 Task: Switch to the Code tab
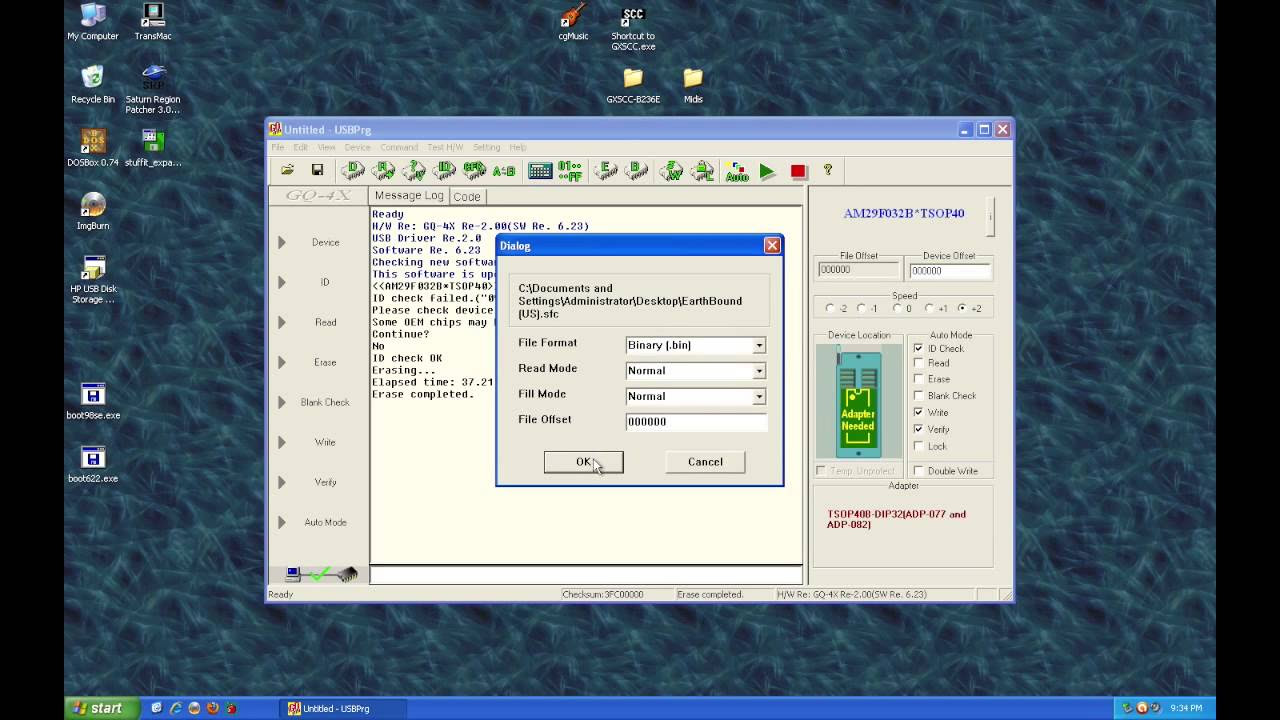[x=467, y=196]
